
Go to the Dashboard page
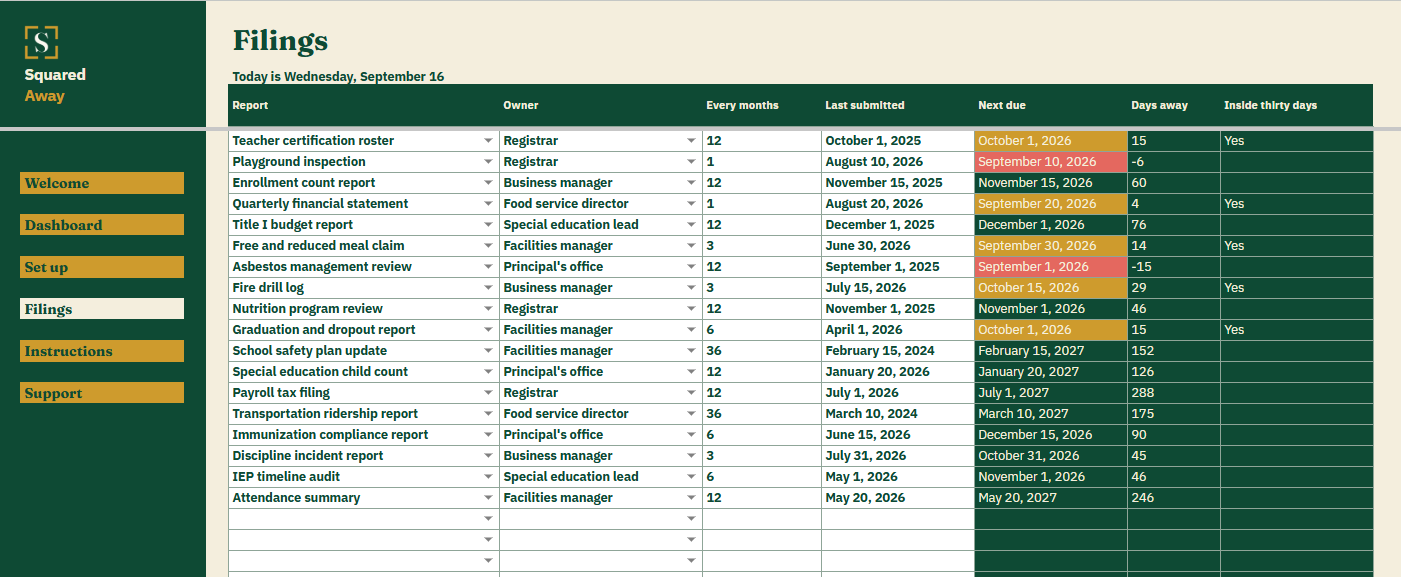tap(102, 225)
